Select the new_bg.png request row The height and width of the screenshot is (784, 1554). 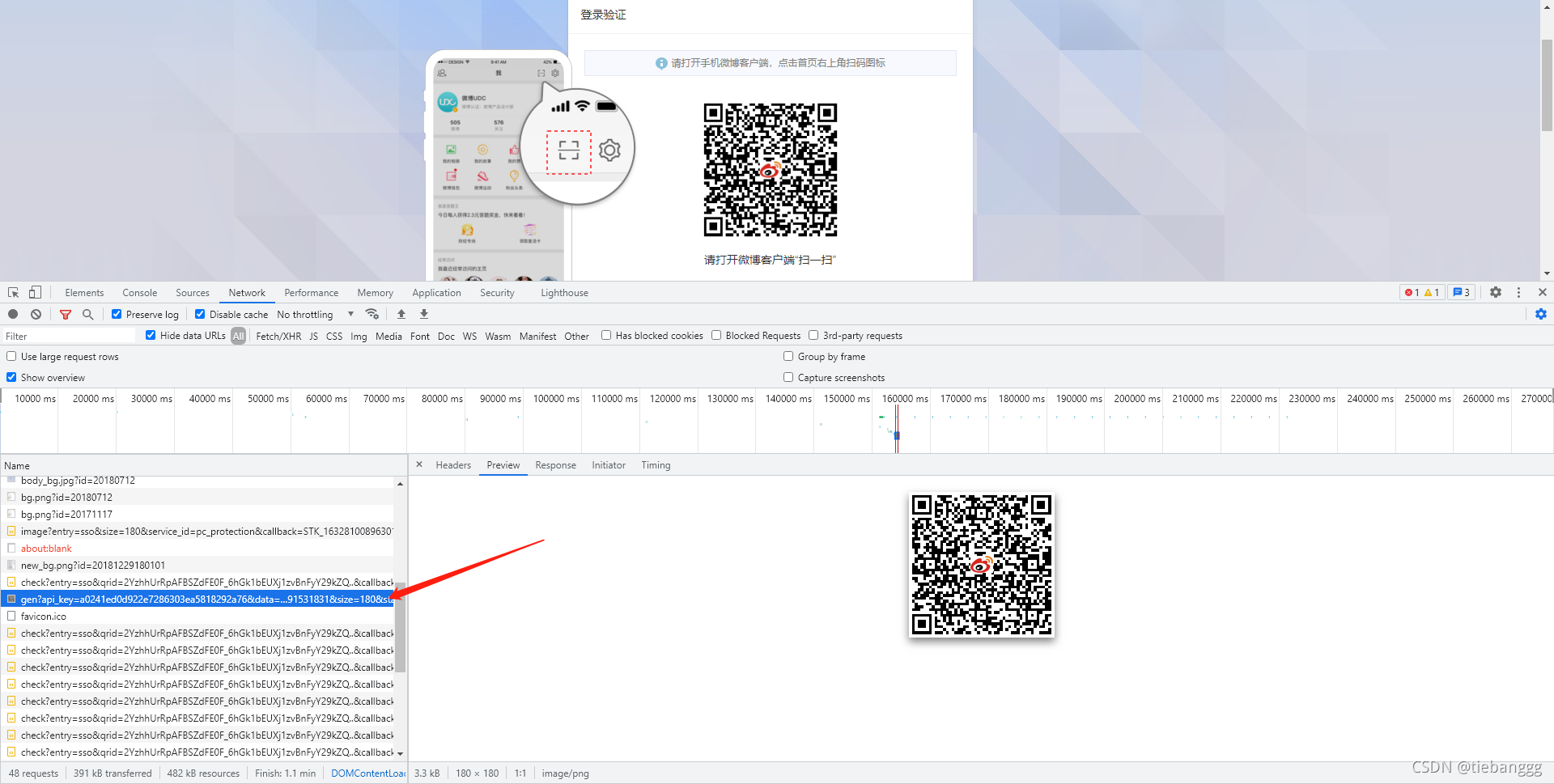pyautogui.click(x=197, y=566)
